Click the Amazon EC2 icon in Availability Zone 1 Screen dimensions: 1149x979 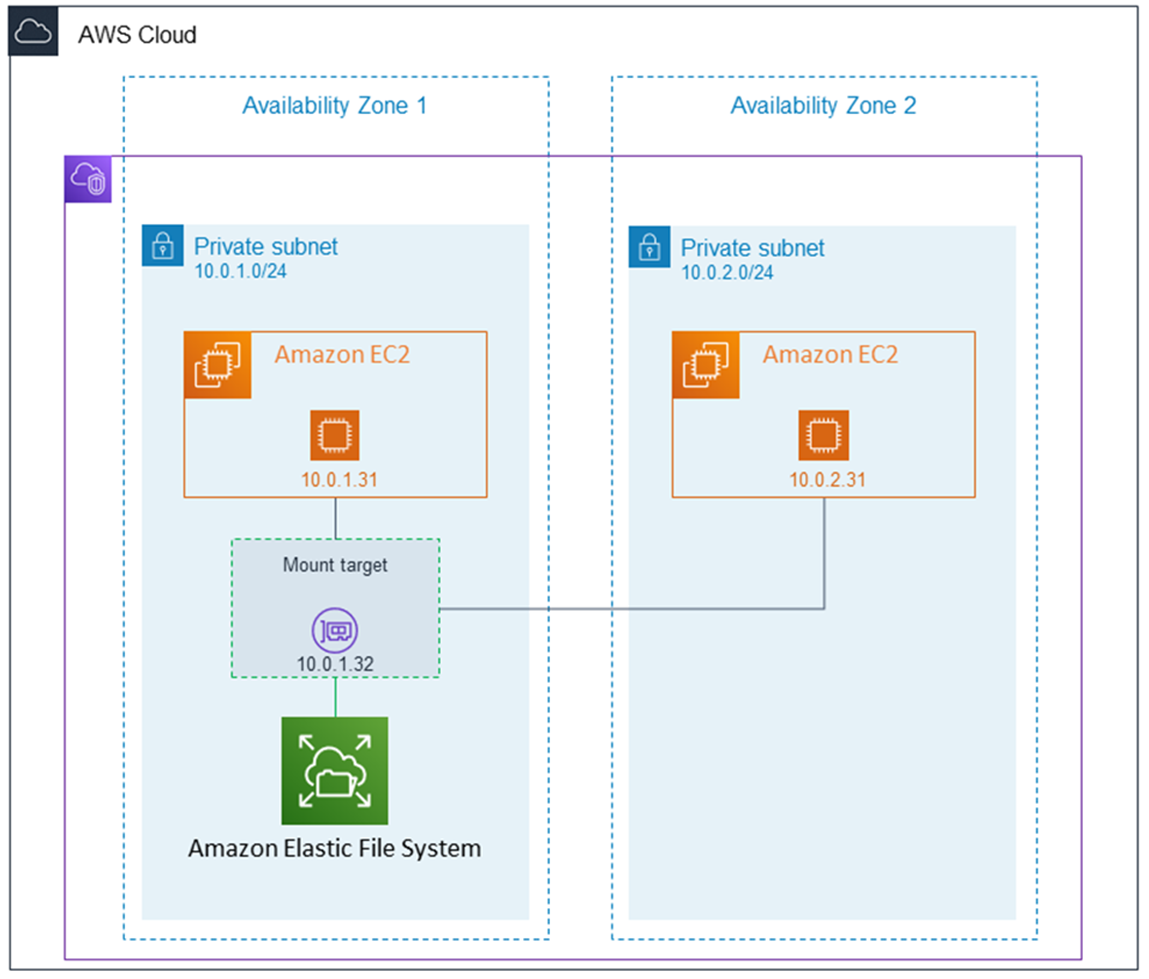click(217, 364)
